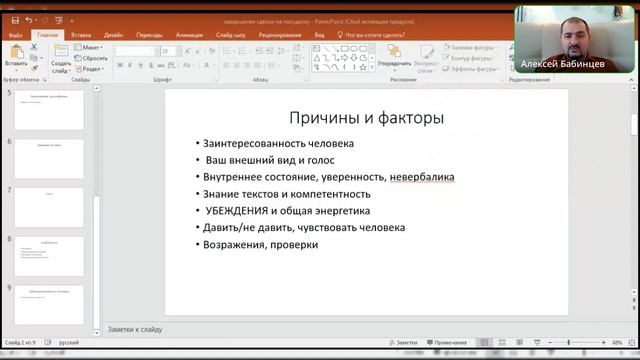Apply underline formatting Ч

click(x=140, y=65)
